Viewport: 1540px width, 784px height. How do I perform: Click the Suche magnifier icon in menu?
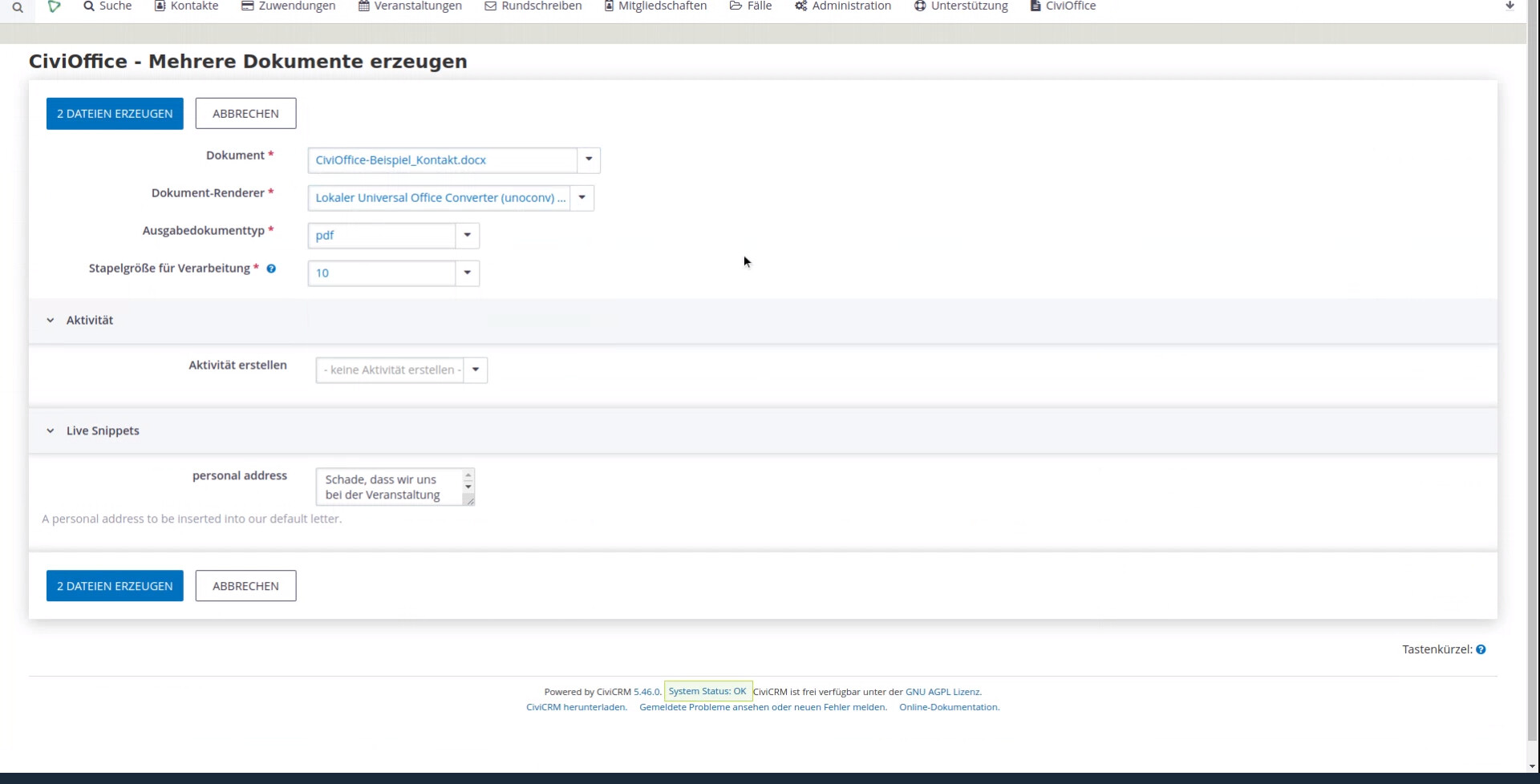(x=89, y=6)
